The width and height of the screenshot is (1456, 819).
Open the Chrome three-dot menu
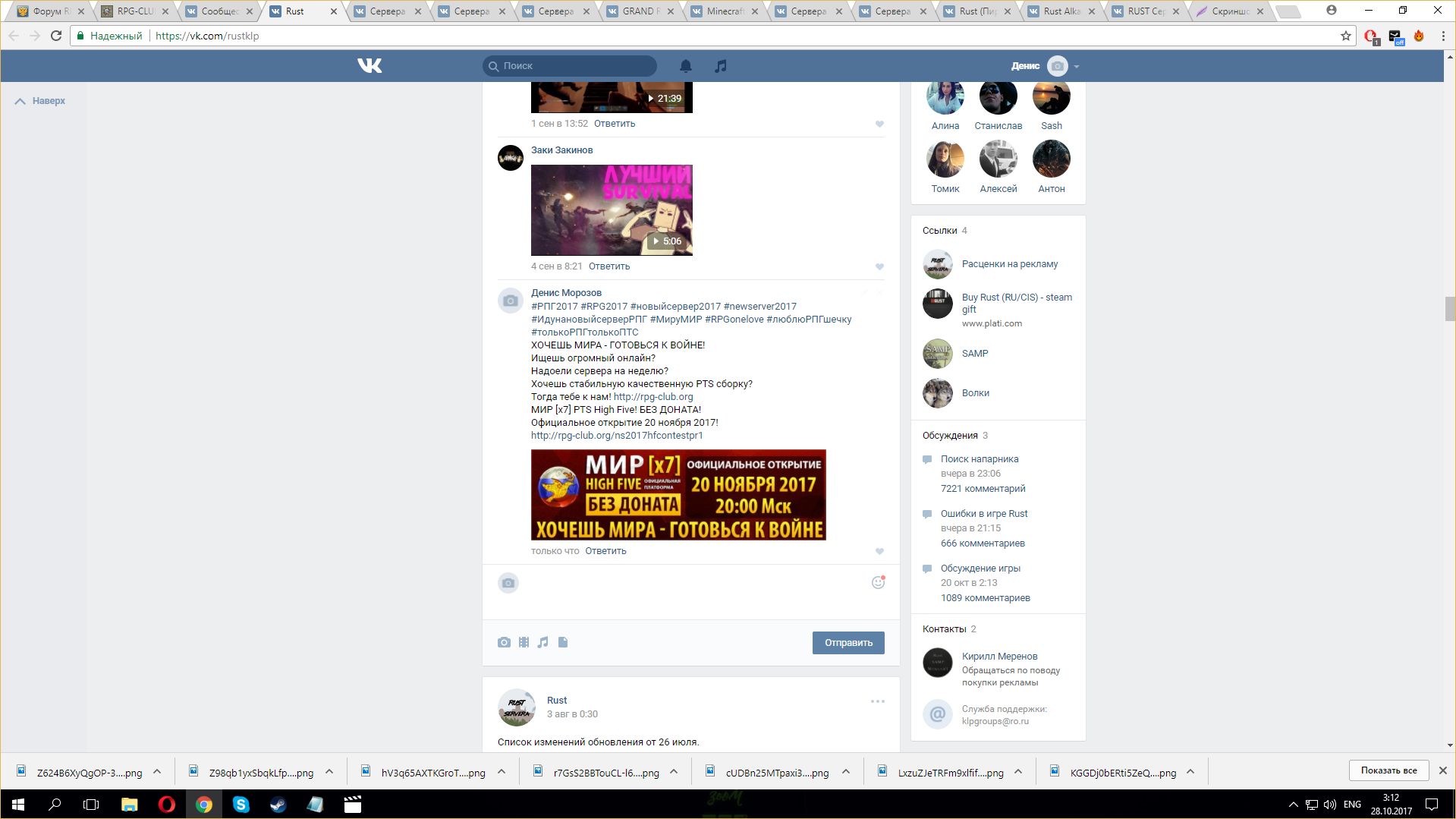pos(1443,36)
